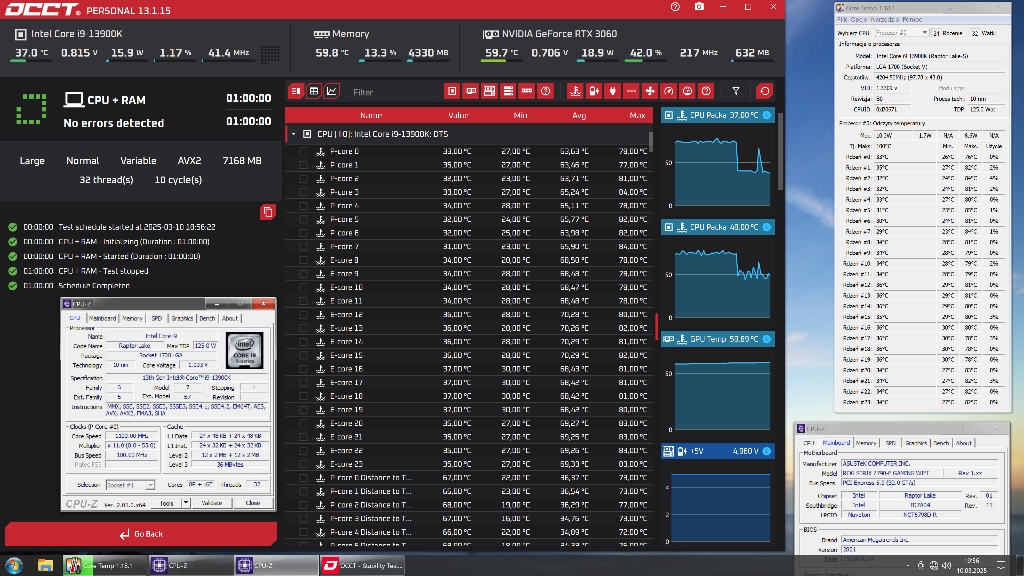Click Validate button in CPU-Z
Screen dimensions: 1024x576
click(x=212, y=503)
